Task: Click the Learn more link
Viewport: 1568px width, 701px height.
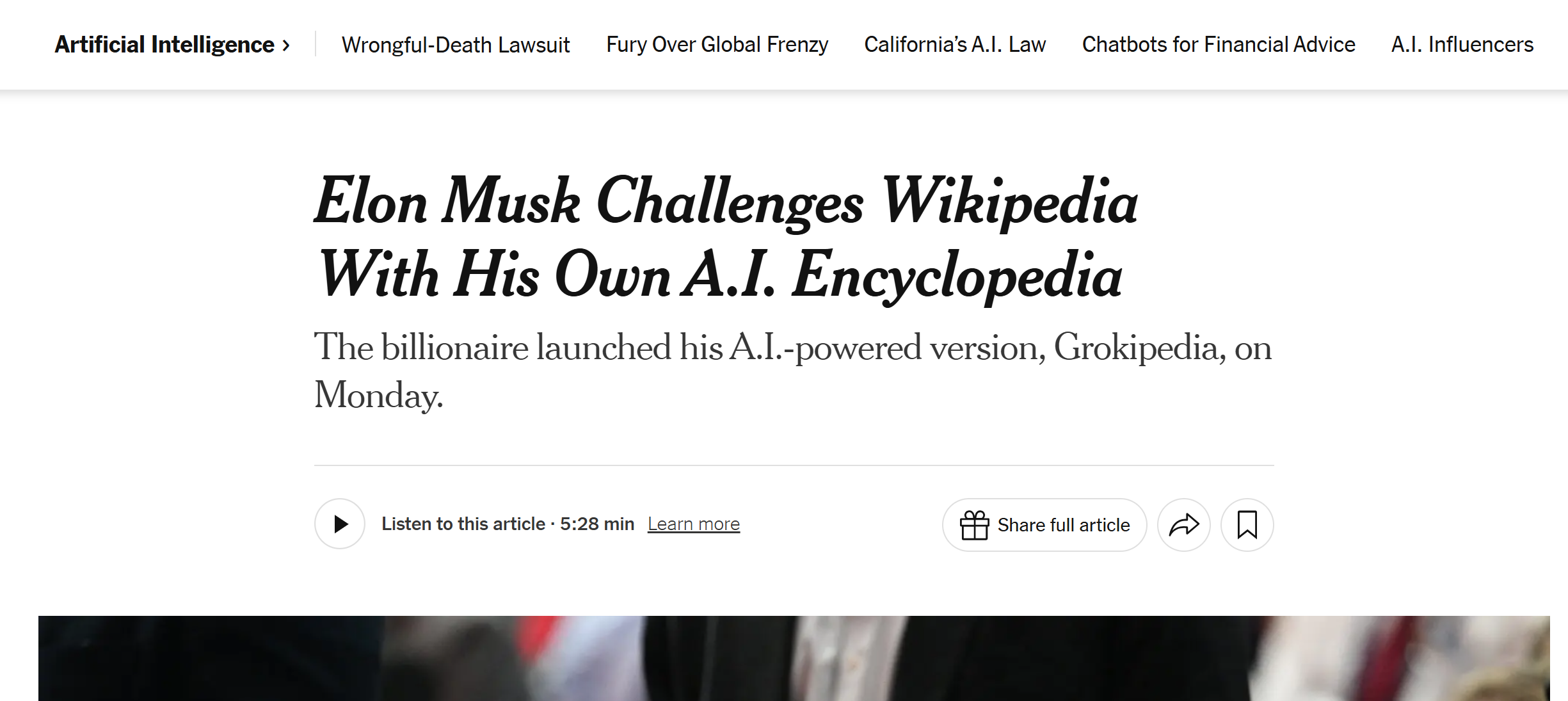Action: (693, 524)
